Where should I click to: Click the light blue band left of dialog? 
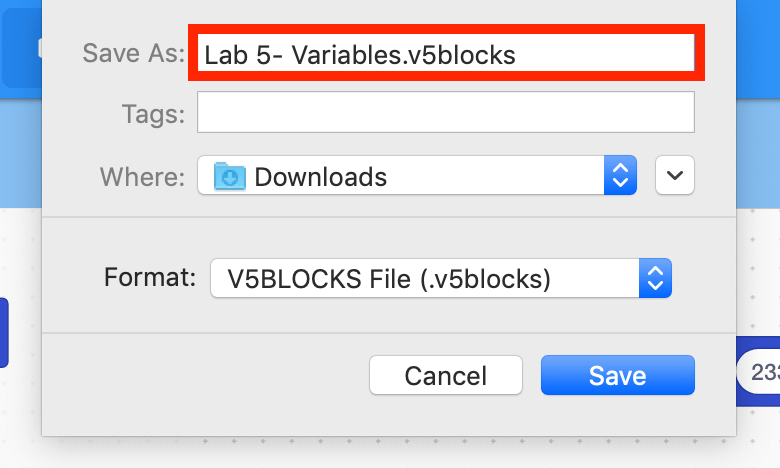(20, 153)
